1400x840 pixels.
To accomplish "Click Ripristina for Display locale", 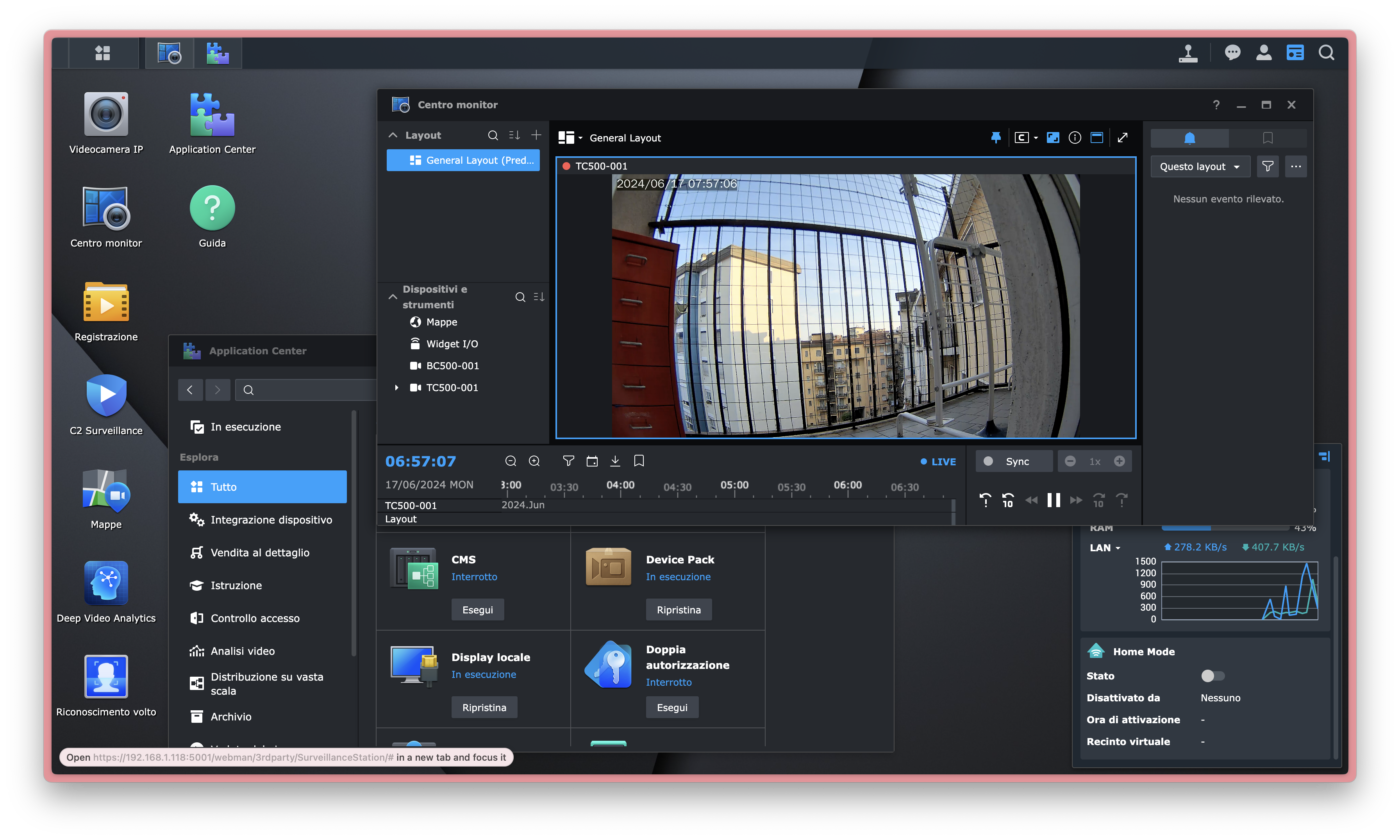I will [484, 707].
